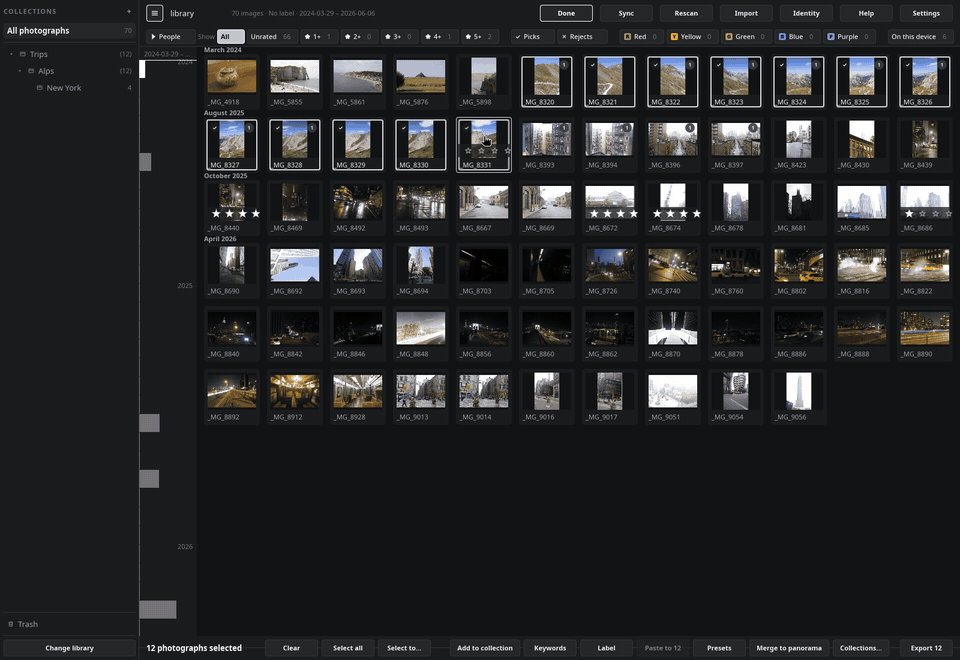Open the Collections... dialog

(x=861, y=648)
